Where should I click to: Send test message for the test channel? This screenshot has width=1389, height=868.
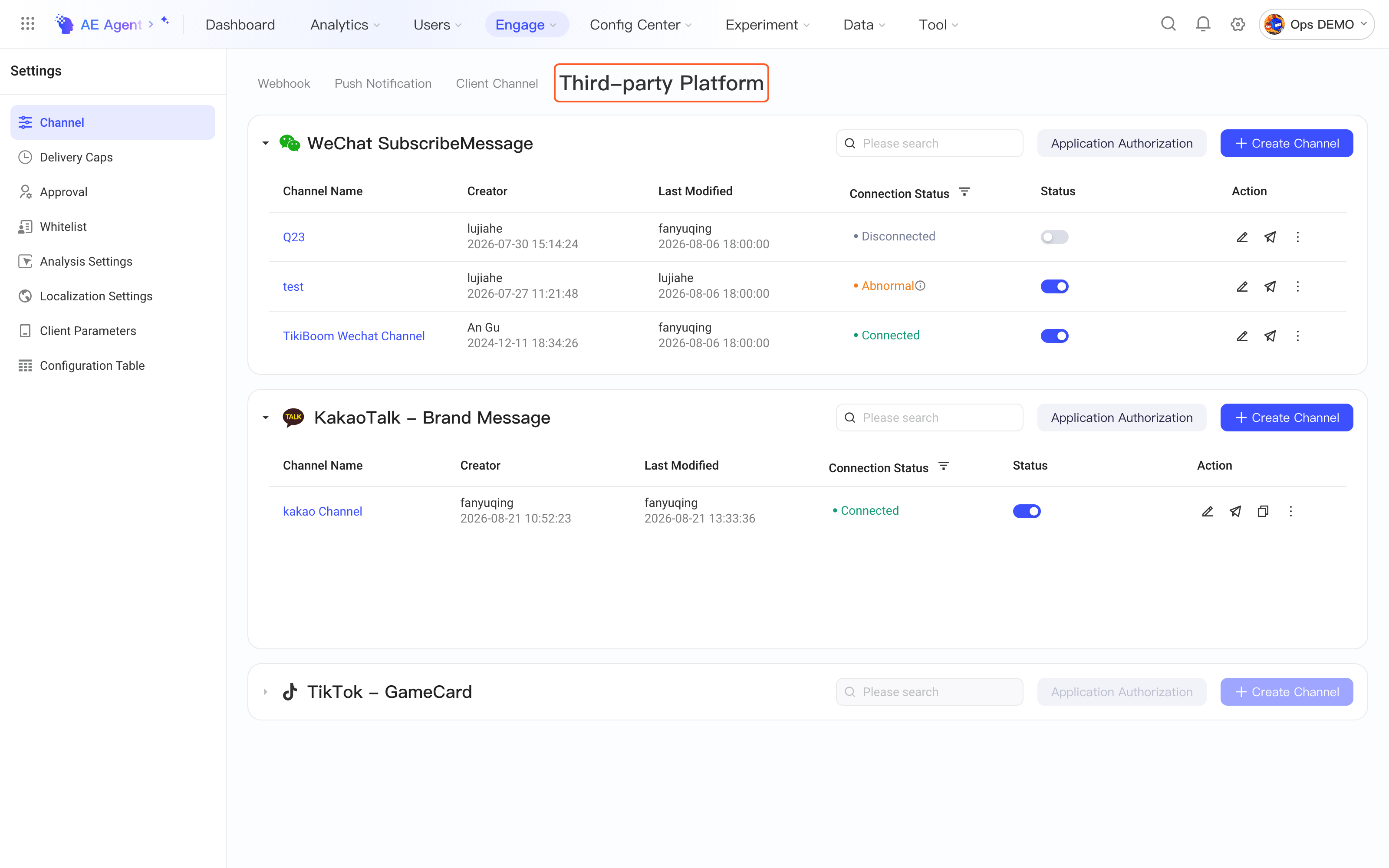pos(1270,286)
